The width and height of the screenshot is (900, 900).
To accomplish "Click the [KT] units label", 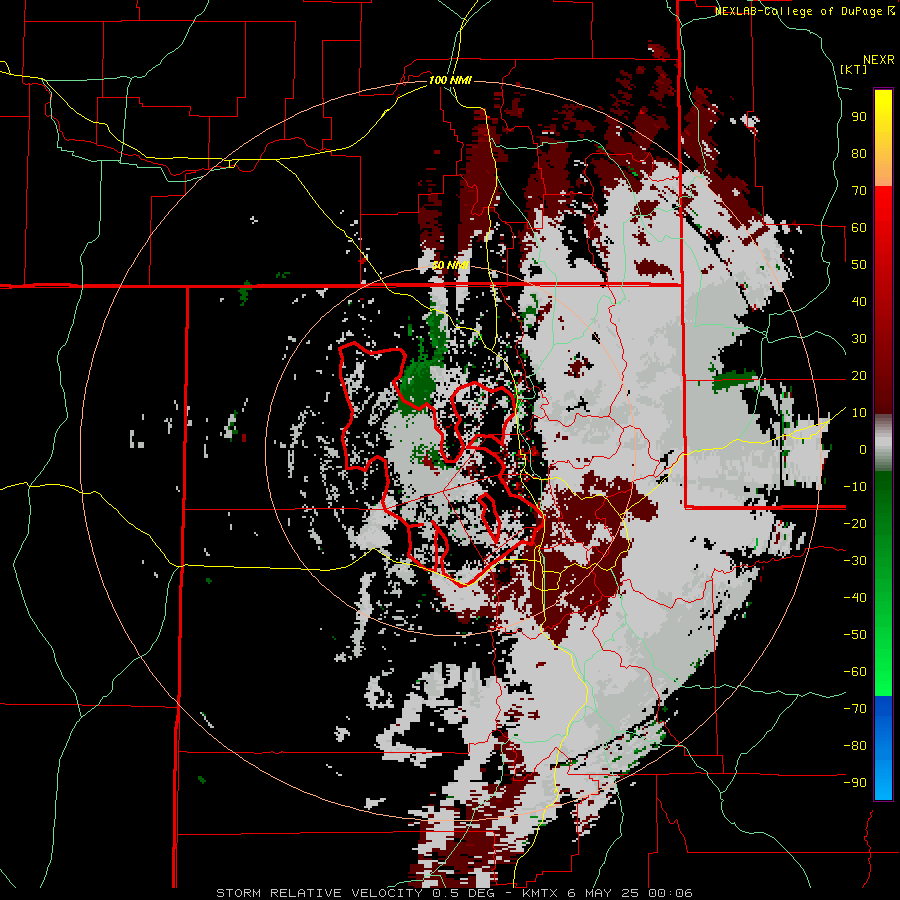I will pyautogui.click(x=854, y=69).
